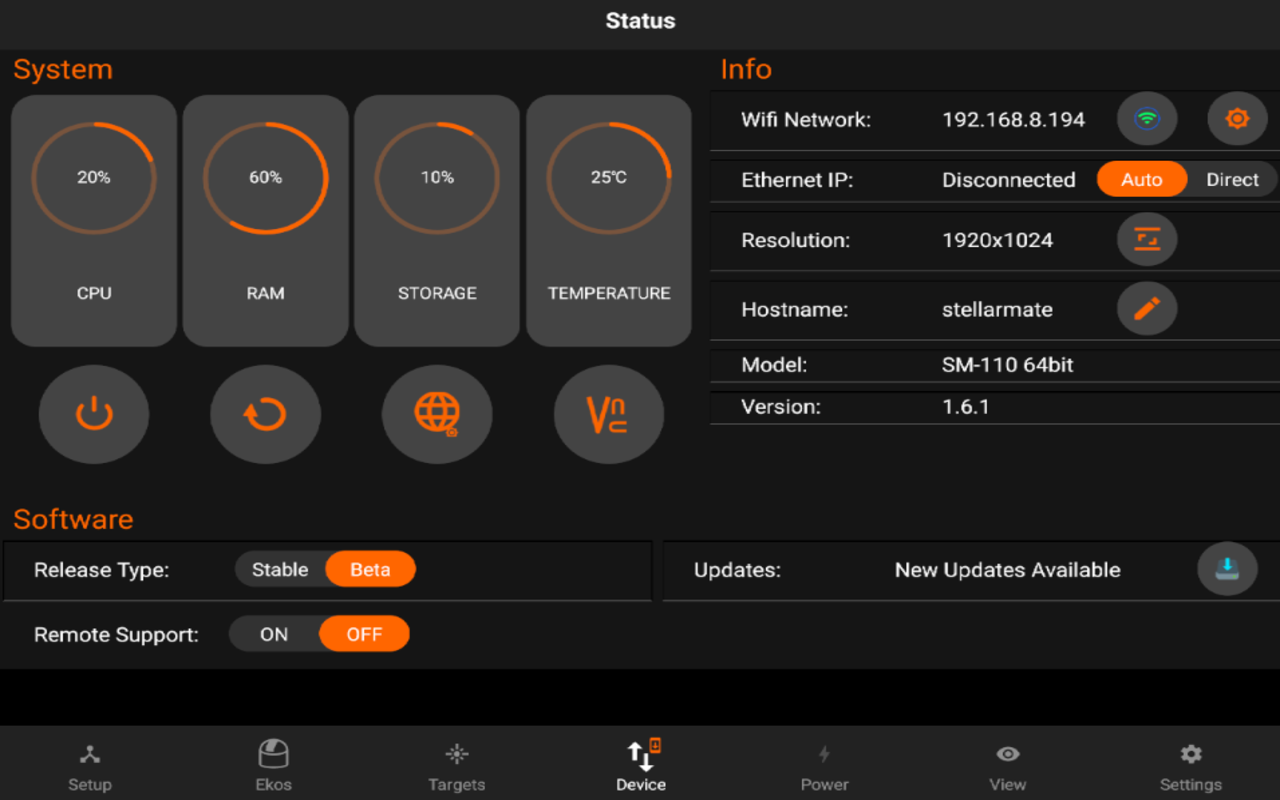
Task: Open the web globe icon button
Action: point(437,414)
